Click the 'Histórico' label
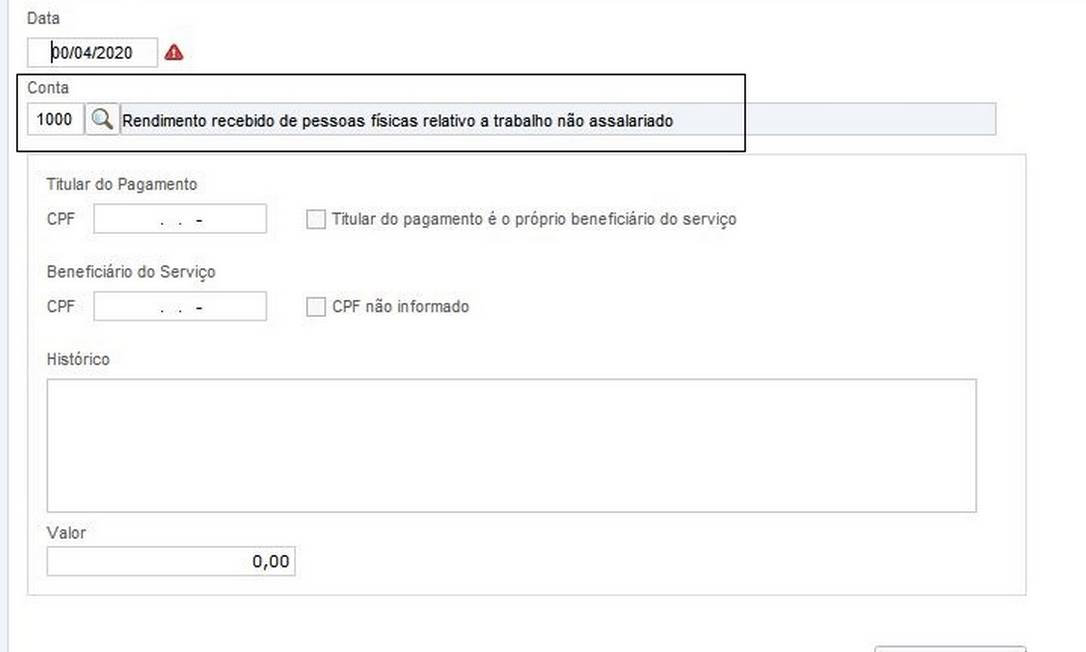Screen dimensions: 1086x652 click(x=78, y=359)
